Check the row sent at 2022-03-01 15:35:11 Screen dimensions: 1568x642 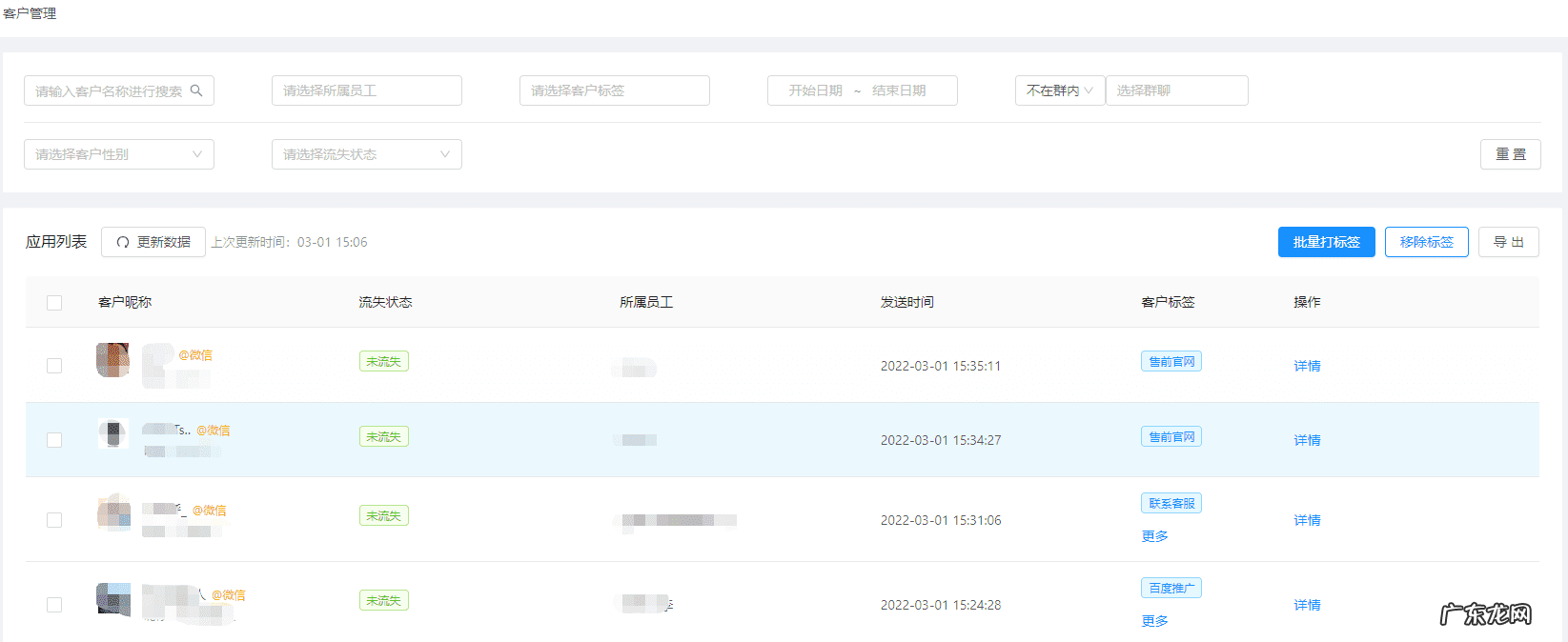coord(54,366)
